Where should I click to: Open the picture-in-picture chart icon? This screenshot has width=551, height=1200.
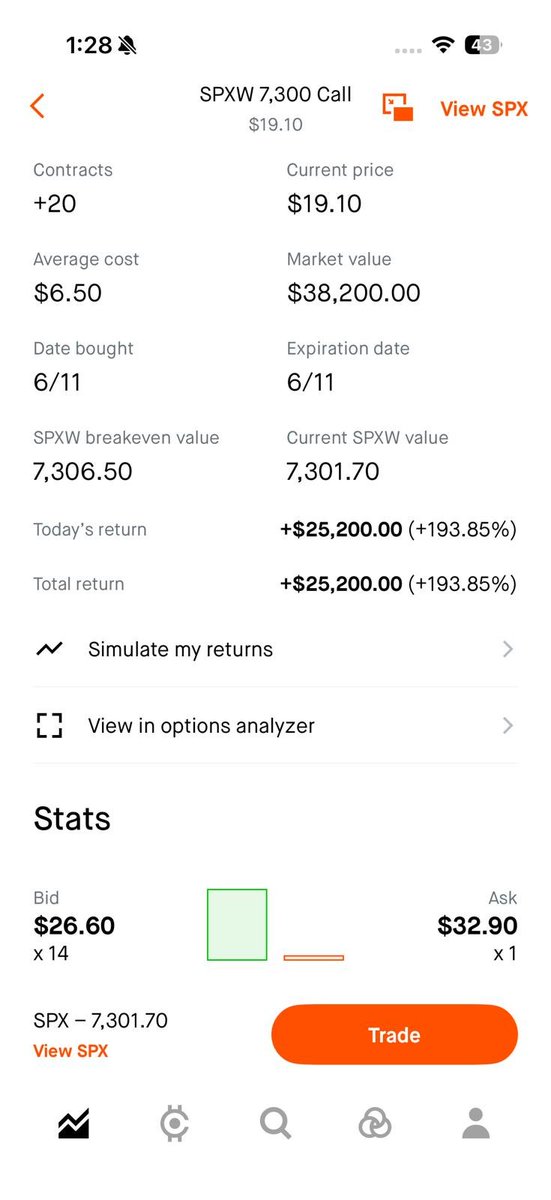(x=398, y=107)
